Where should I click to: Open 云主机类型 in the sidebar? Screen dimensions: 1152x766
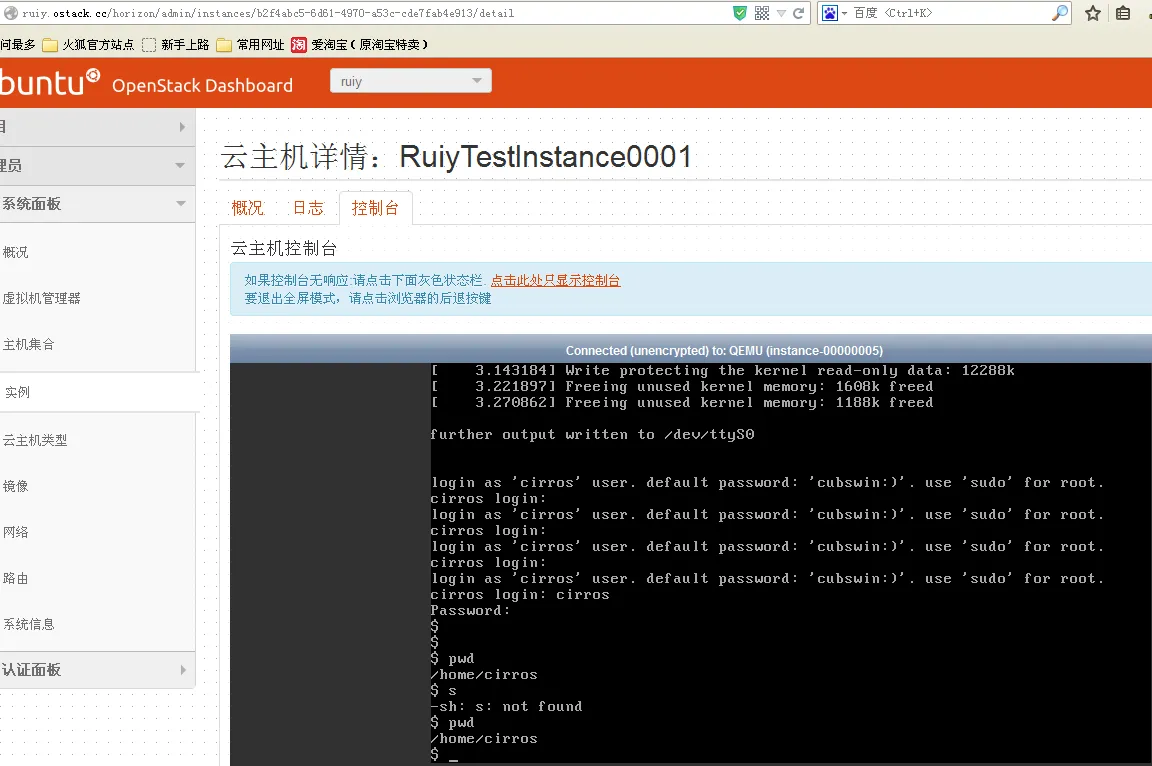(35, 441)
